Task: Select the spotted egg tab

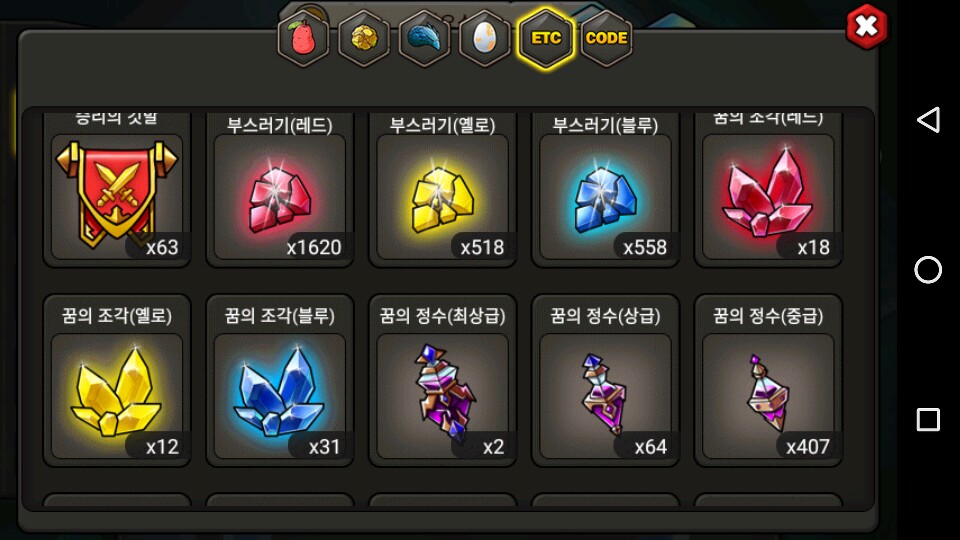Action: (485, 39)
